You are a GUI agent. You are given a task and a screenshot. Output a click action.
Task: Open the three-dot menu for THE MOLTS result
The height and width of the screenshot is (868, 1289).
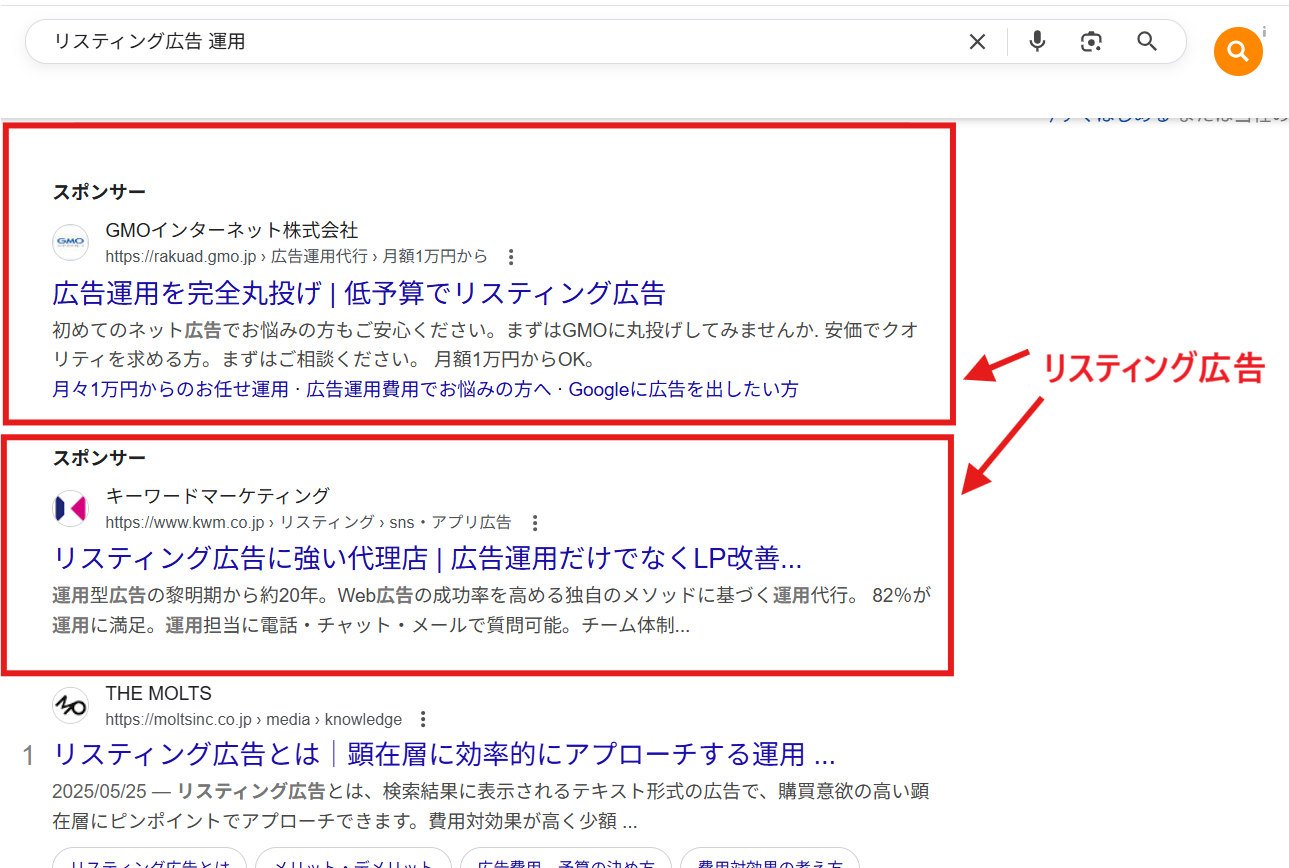423,720
